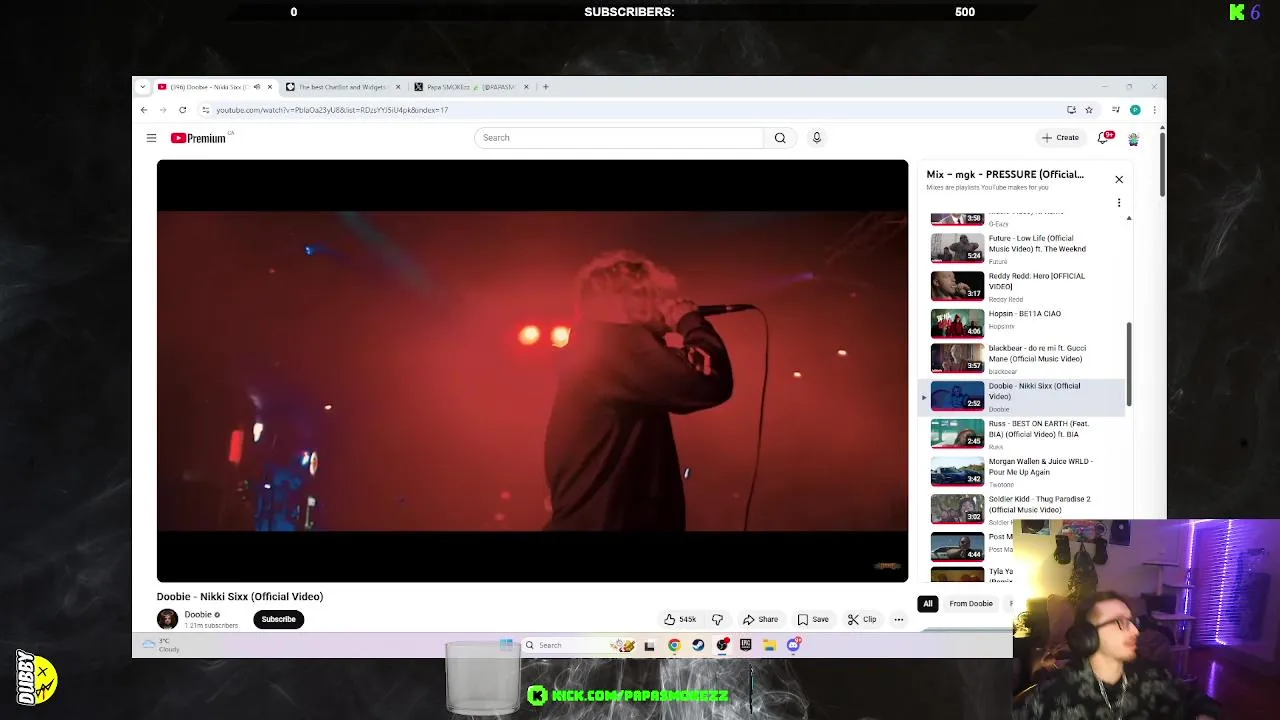Click the page vertical scrollbar
Image resolution: width=1280 pixels, height=720 pixels.
[1162, 164]
